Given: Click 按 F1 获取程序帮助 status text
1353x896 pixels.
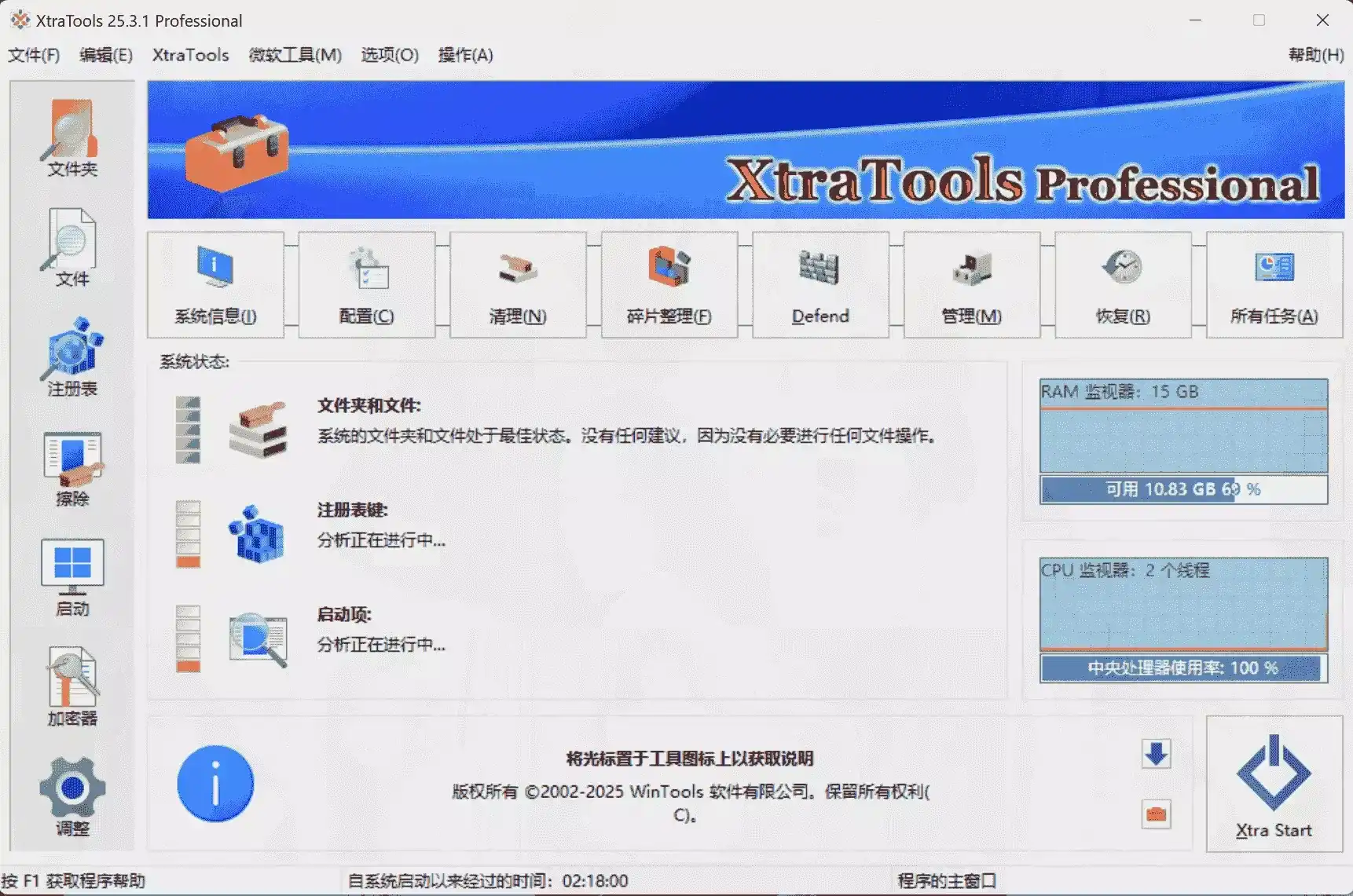Looking at the screenshot, I should pyautogui.click(x=73, y=881).
